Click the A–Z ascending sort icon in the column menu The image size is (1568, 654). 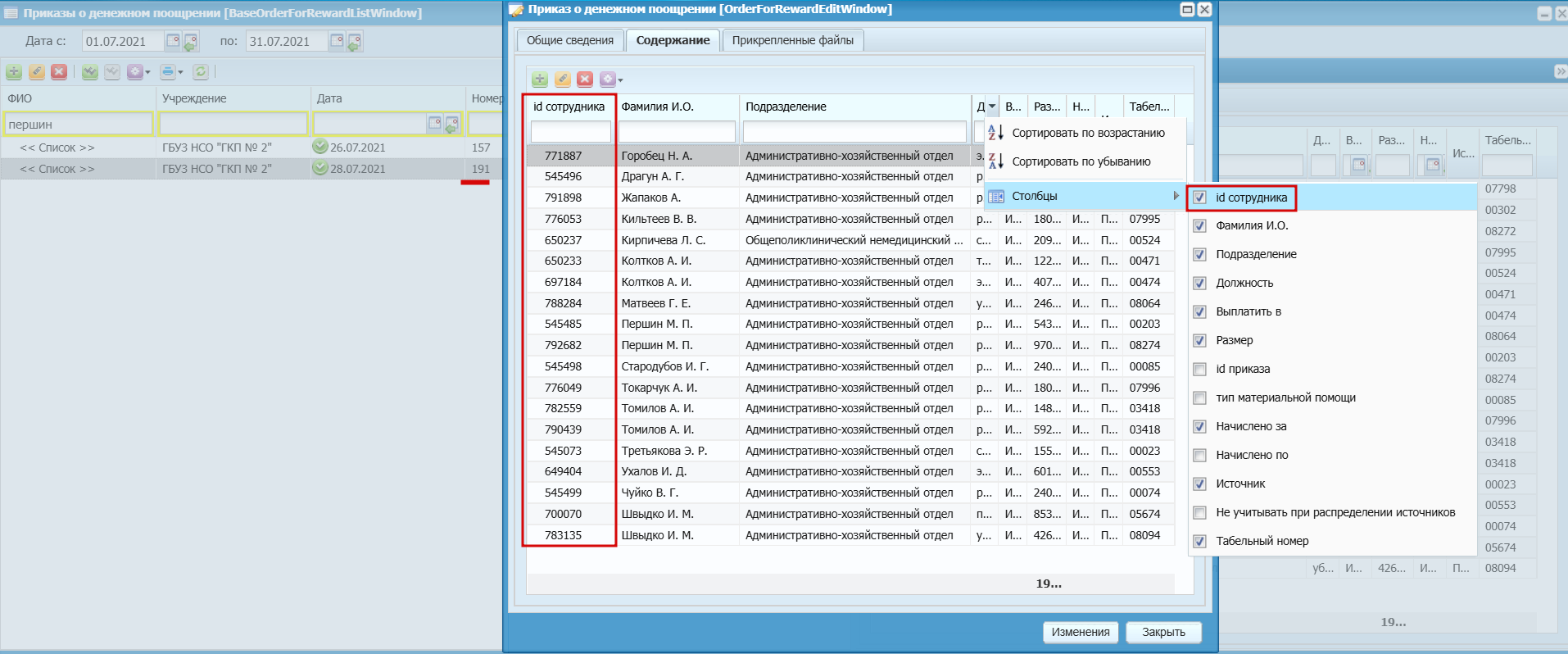click(996, 133)
